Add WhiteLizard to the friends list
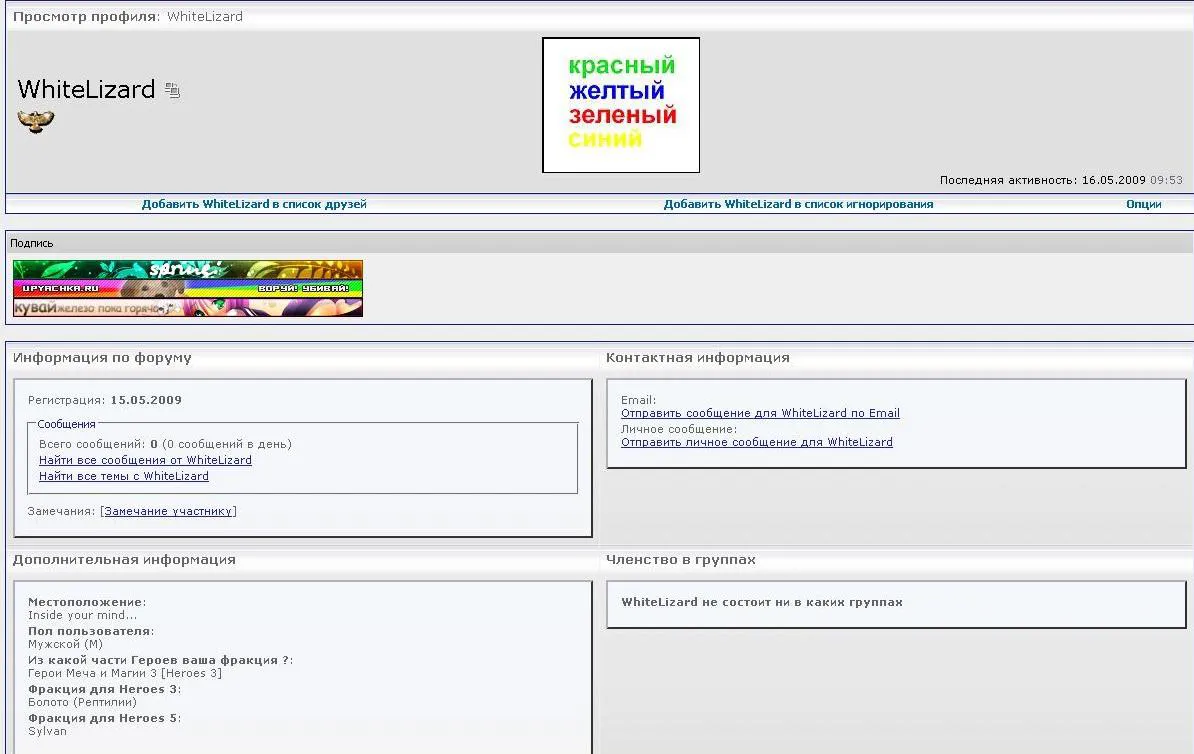Screen dimensions: 1194x754 [x=254, y=204]
